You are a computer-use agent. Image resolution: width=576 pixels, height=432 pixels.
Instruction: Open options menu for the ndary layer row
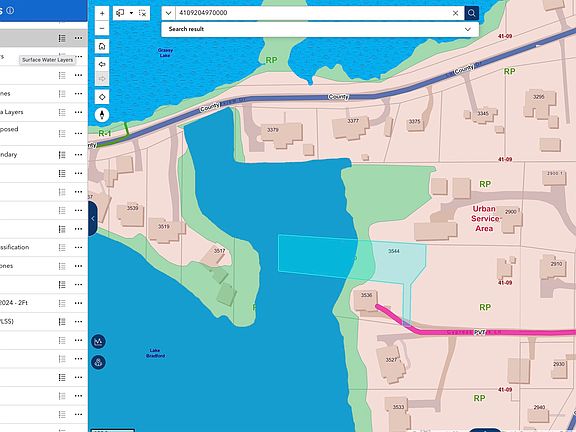(78, 155)
